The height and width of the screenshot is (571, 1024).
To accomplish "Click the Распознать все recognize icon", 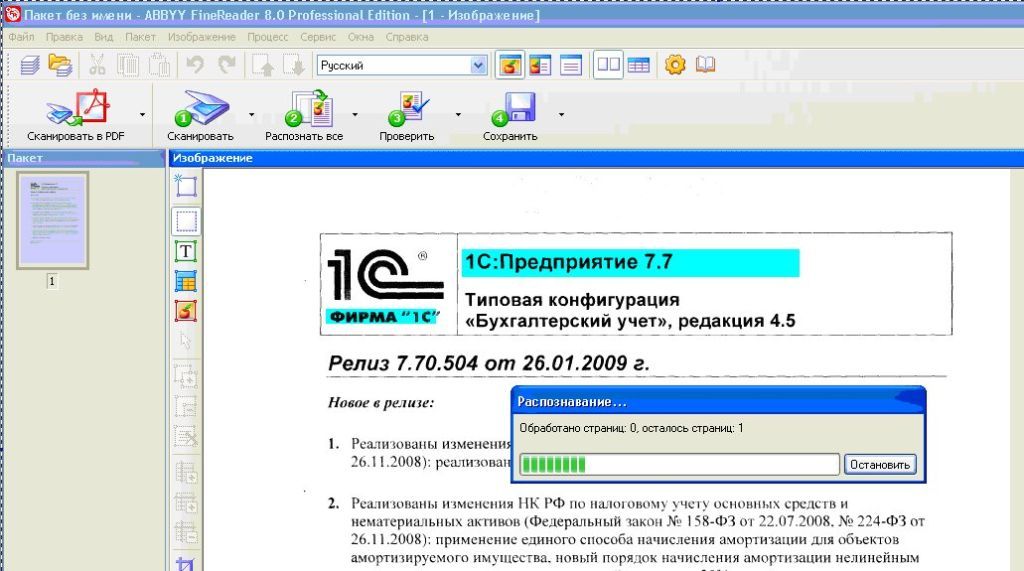I will (305, 107).
